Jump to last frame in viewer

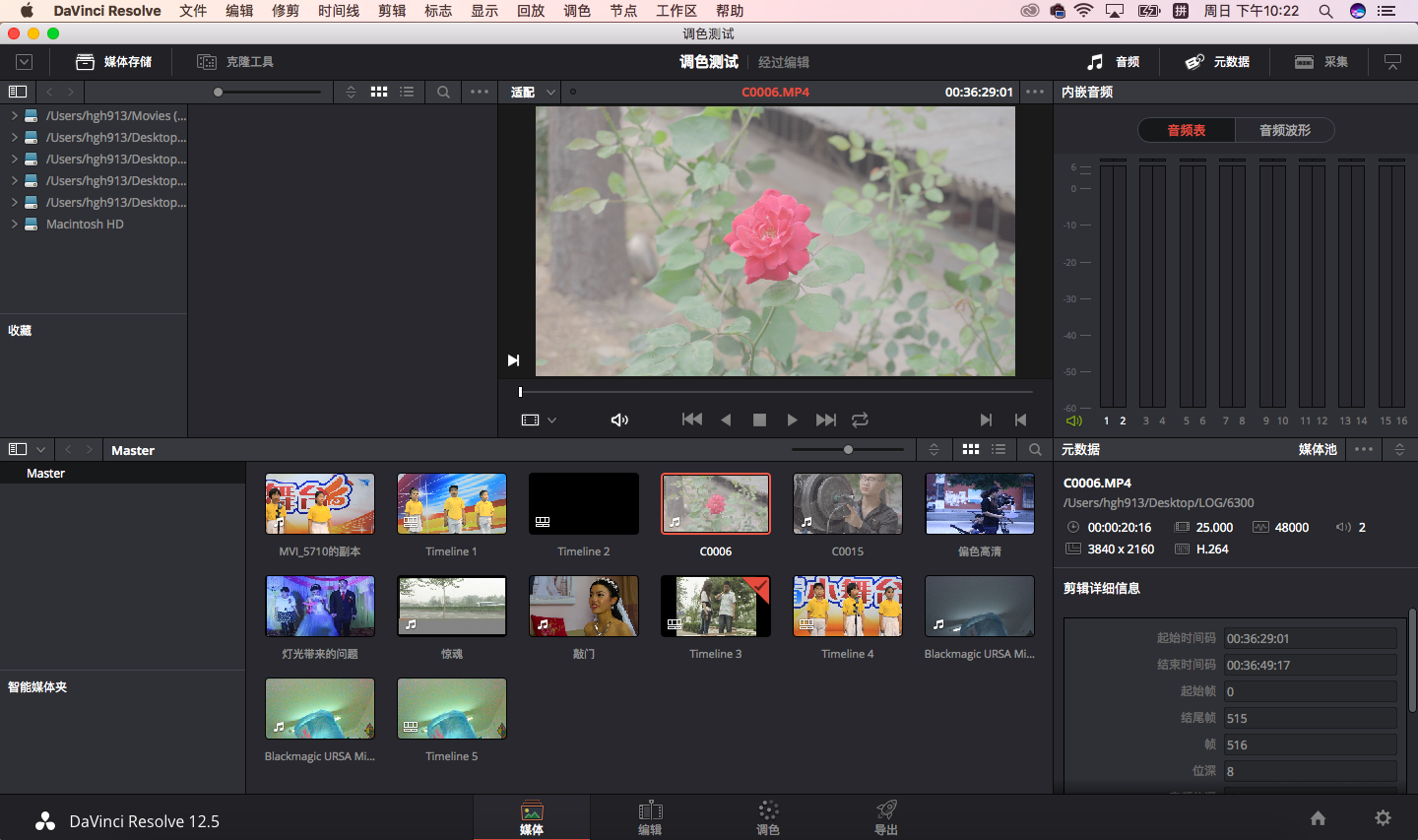coord(826,420)
